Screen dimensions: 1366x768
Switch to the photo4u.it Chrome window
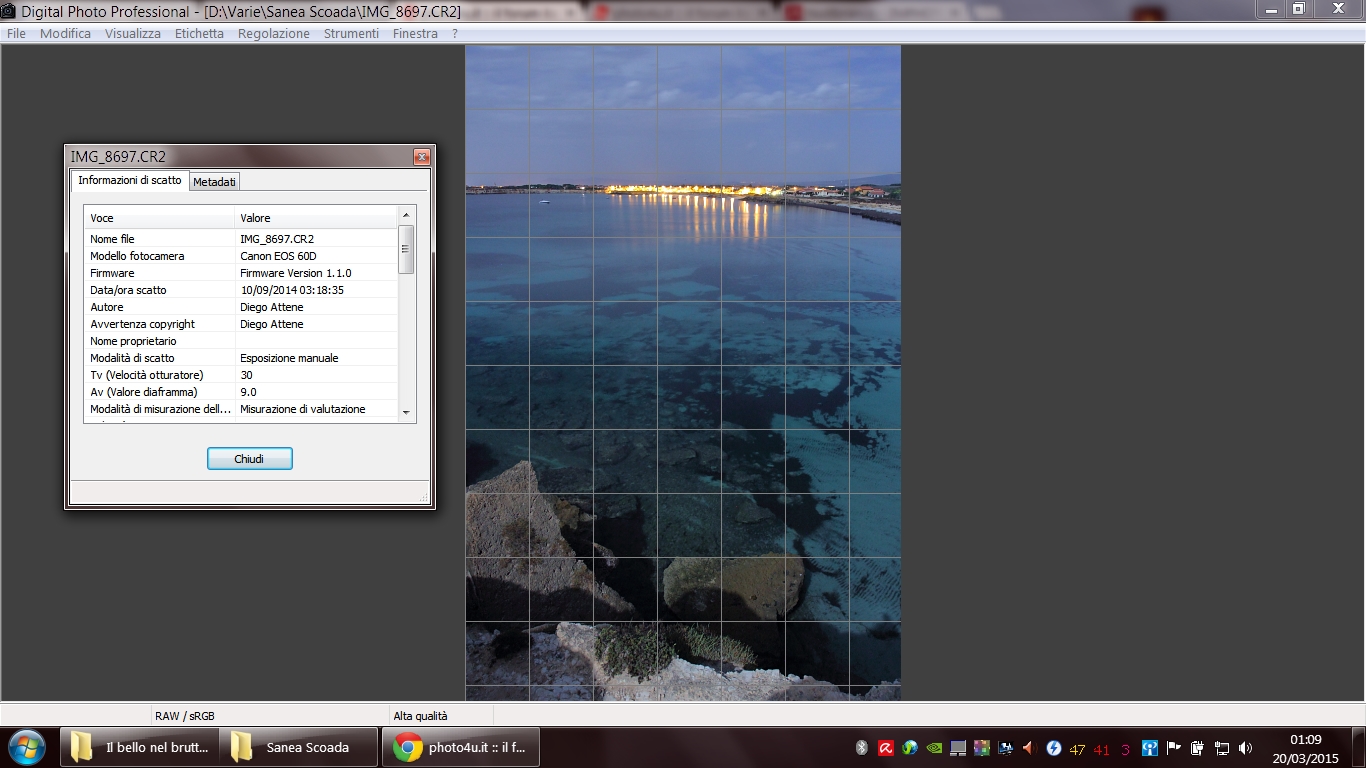pos(460,747)
